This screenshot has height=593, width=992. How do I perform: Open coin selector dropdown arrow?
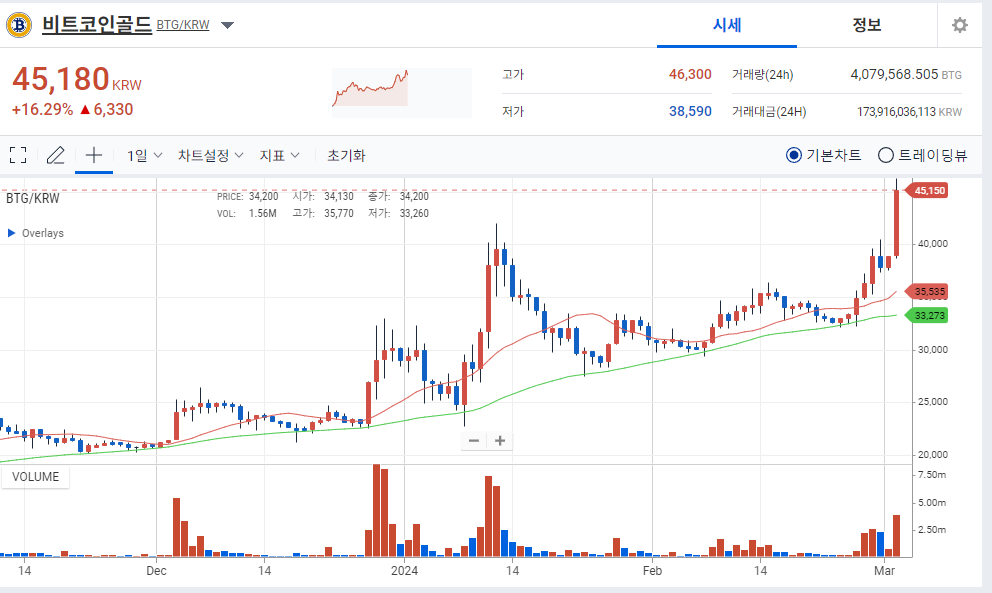point(227,25)
